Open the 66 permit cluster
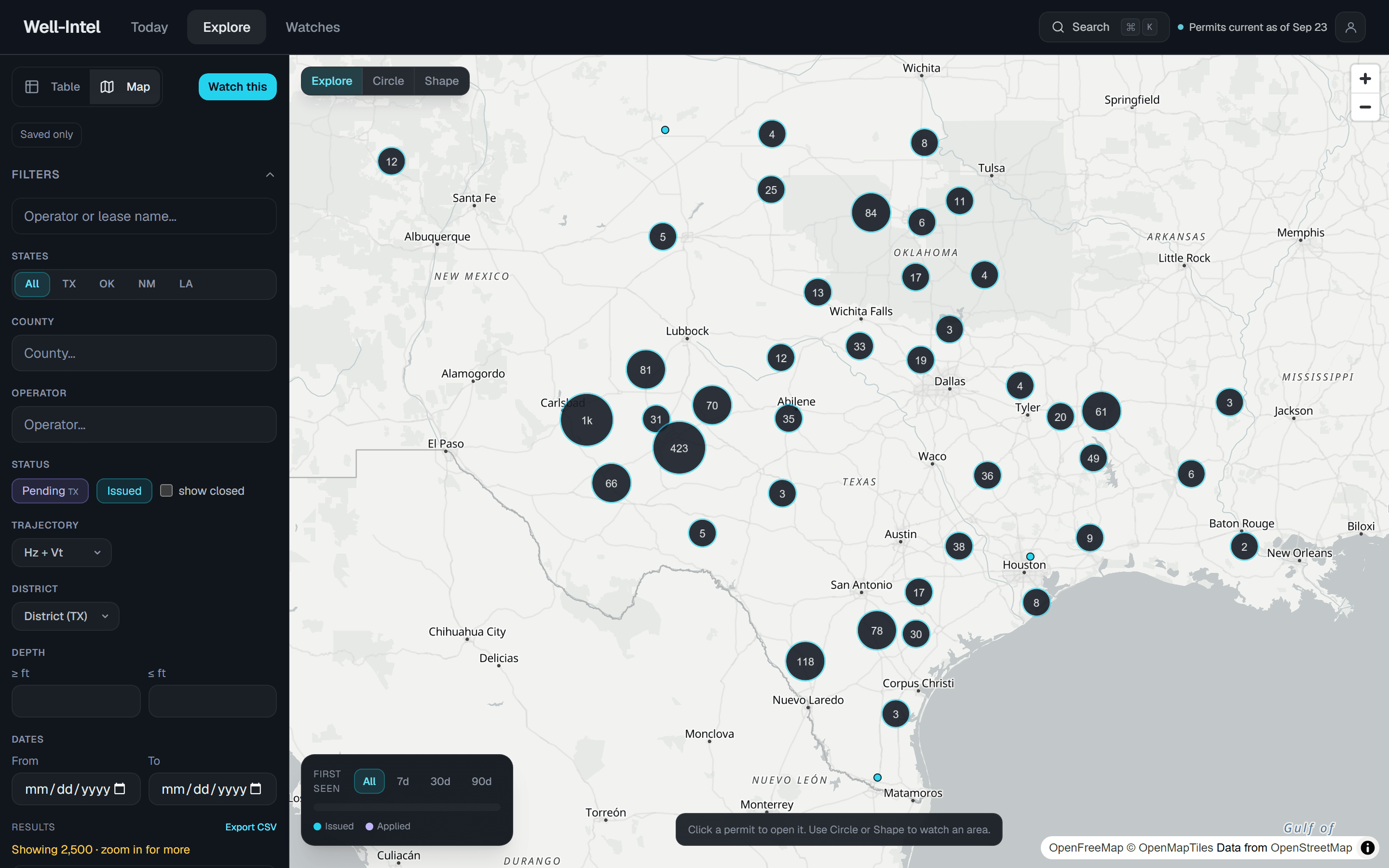Screen dimensions: 1389x868 click(611, 483)
